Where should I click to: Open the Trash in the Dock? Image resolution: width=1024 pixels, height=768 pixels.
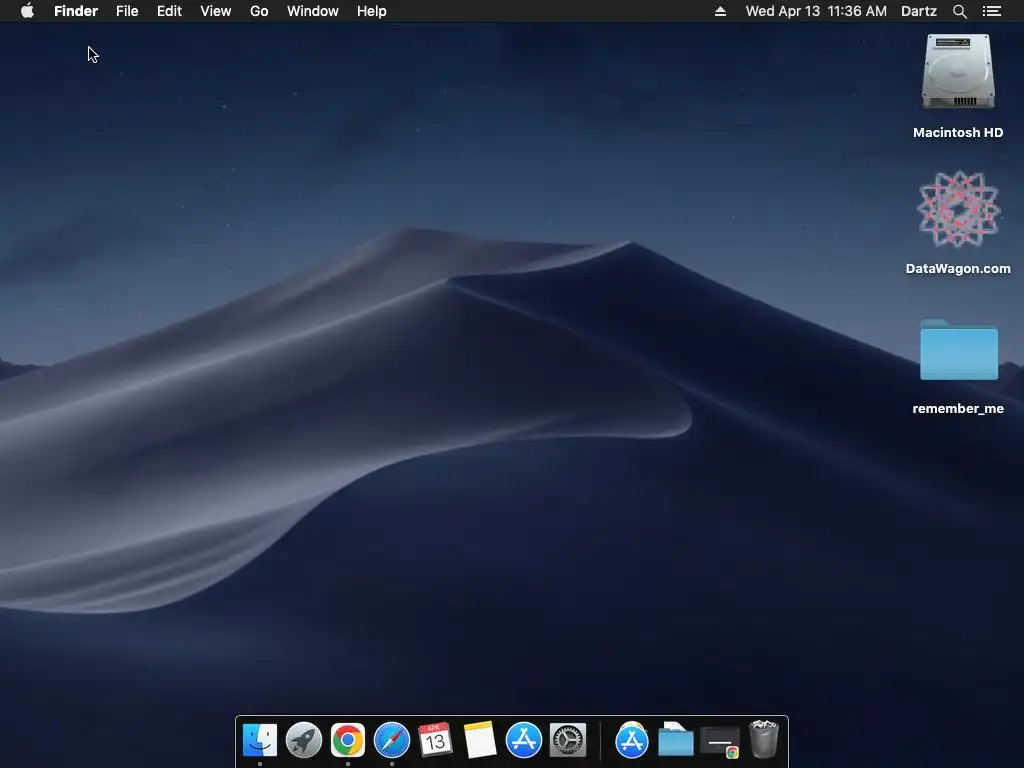click(x=763, y=739)
